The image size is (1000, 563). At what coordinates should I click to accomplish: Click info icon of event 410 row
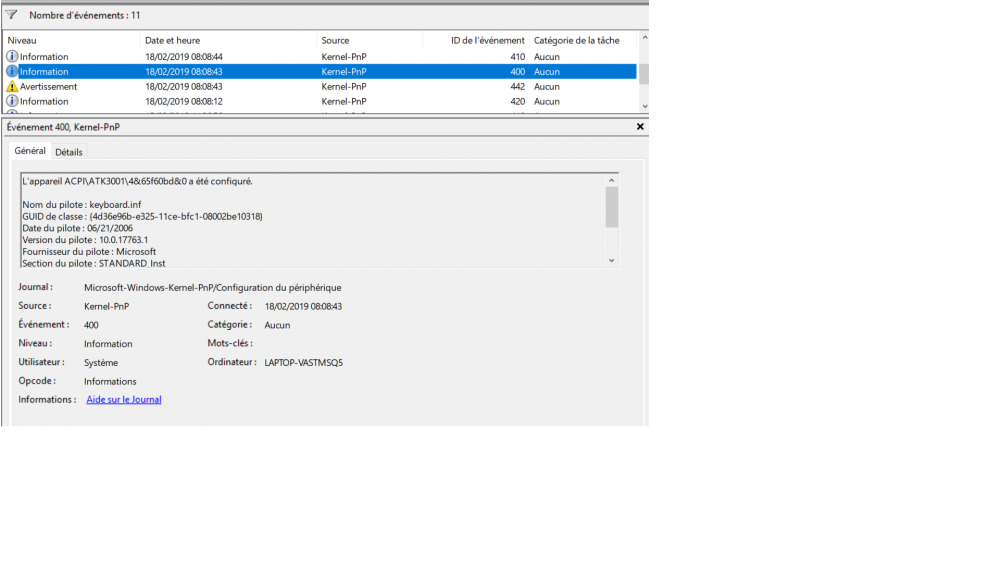tap(12, 57)
